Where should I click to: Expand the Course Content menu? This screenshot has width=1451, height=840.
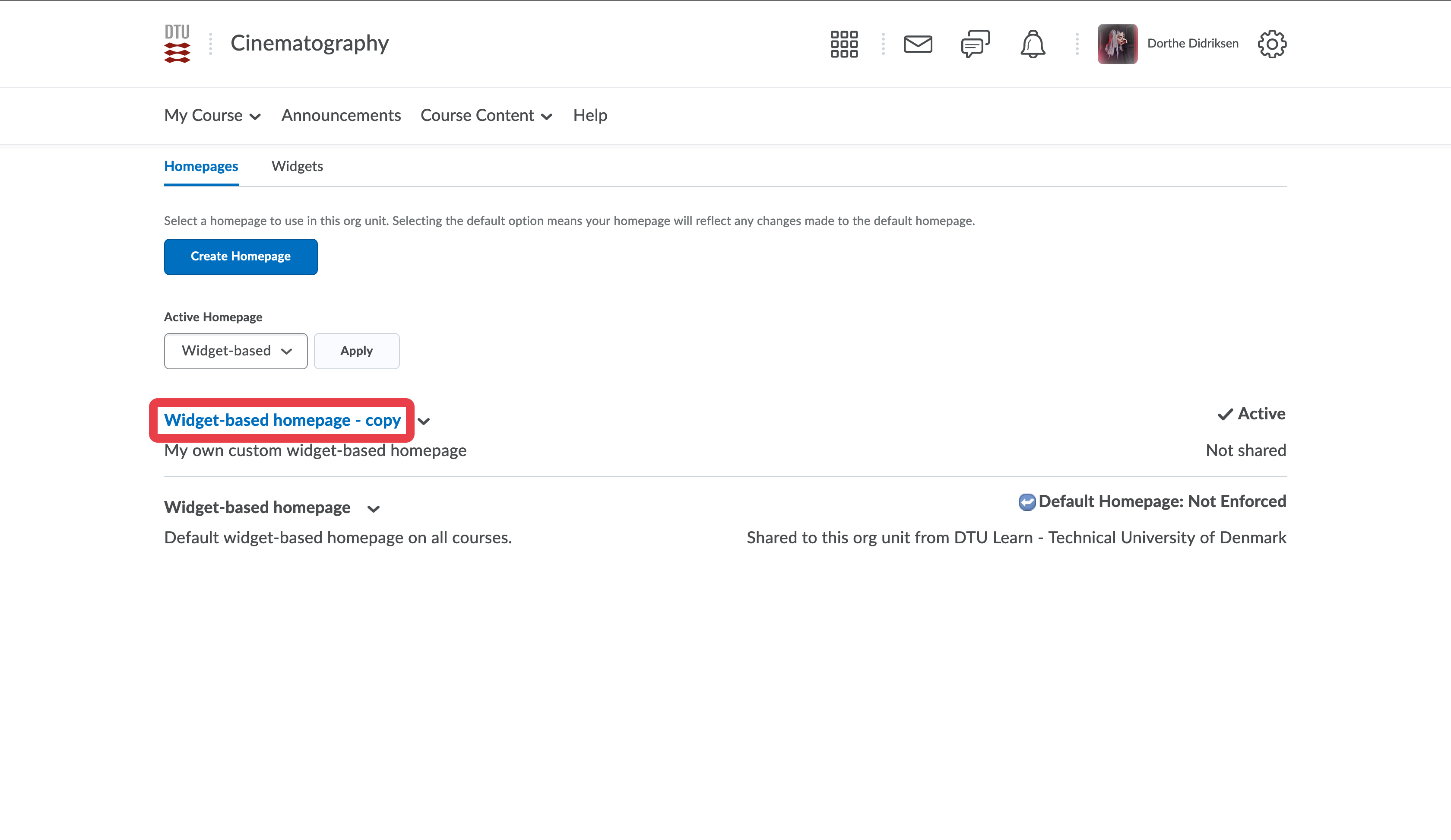pos(486,116)
